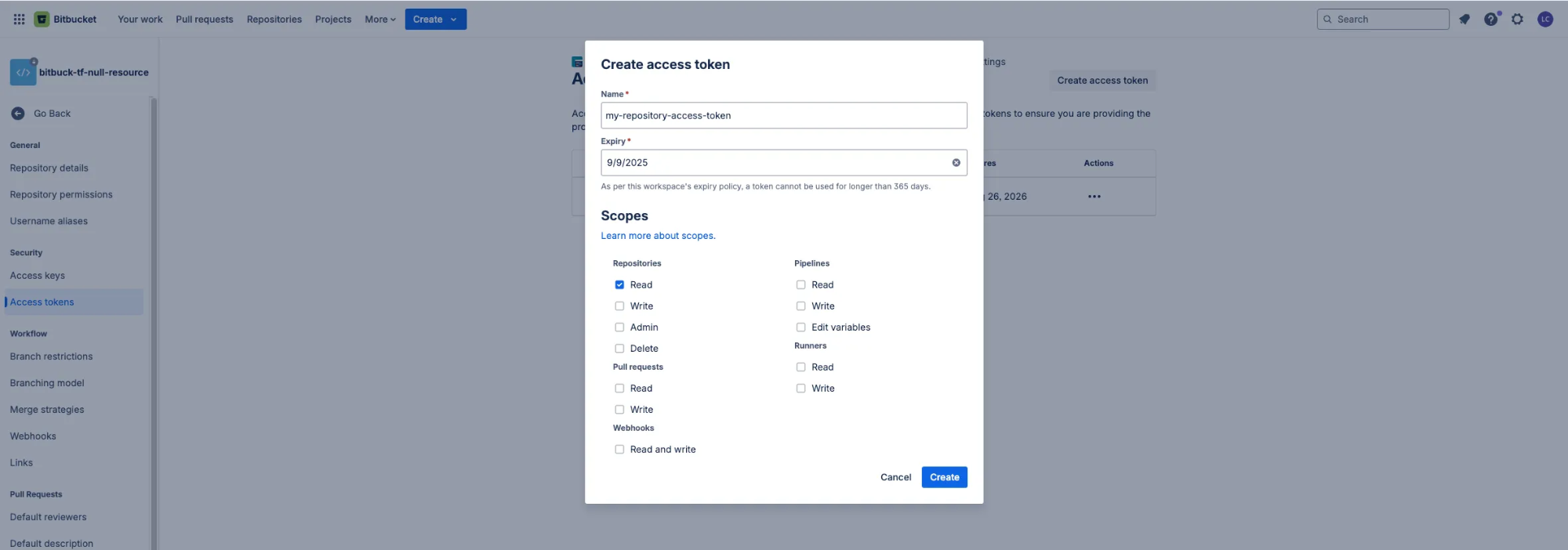Expand the Create dropdown in the navbar

pos(435,19)
